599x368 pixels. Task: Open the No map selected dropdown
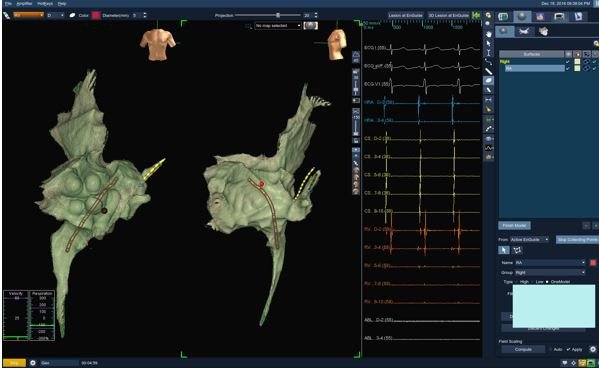pyautogui.click(x=278, y=26)
